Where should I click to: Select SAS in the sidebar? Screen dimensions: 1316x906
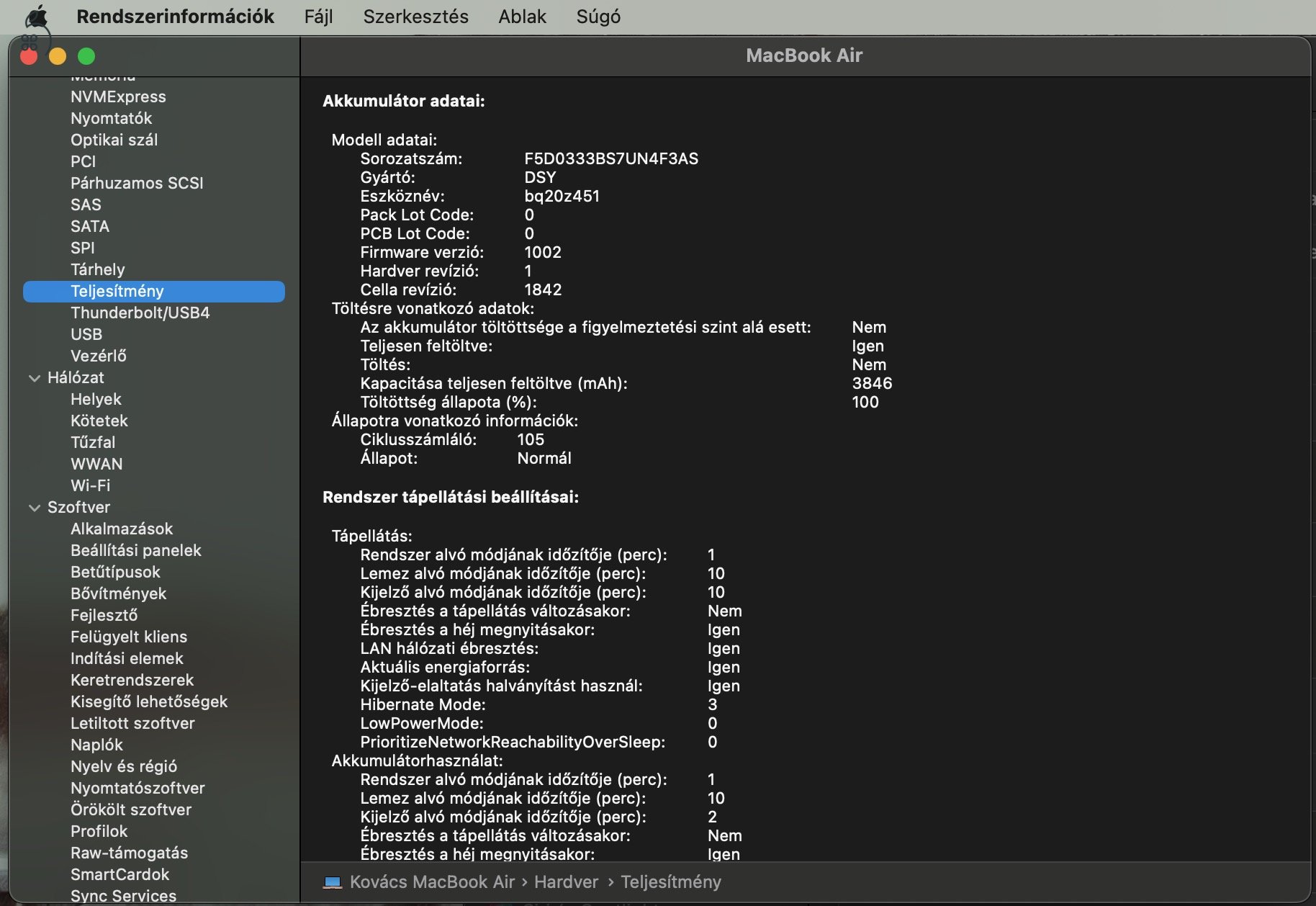[x=86, y=205]
